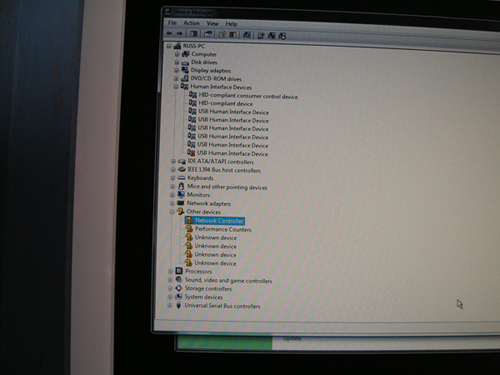Click the Disk drives category icon
The image size is (500, 375).
[185, 62]
